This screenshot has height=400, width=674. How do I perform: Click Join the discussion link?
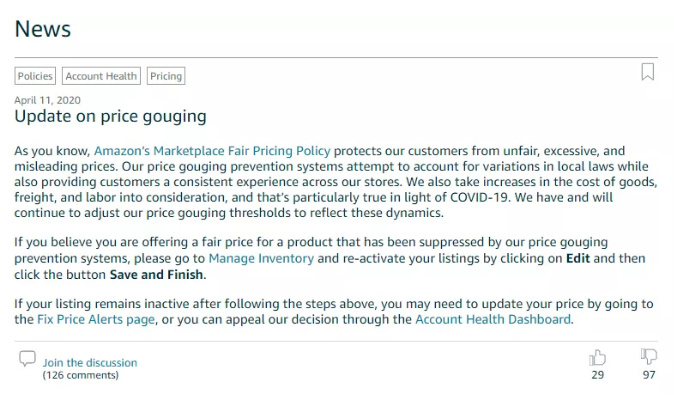[90, 362]
